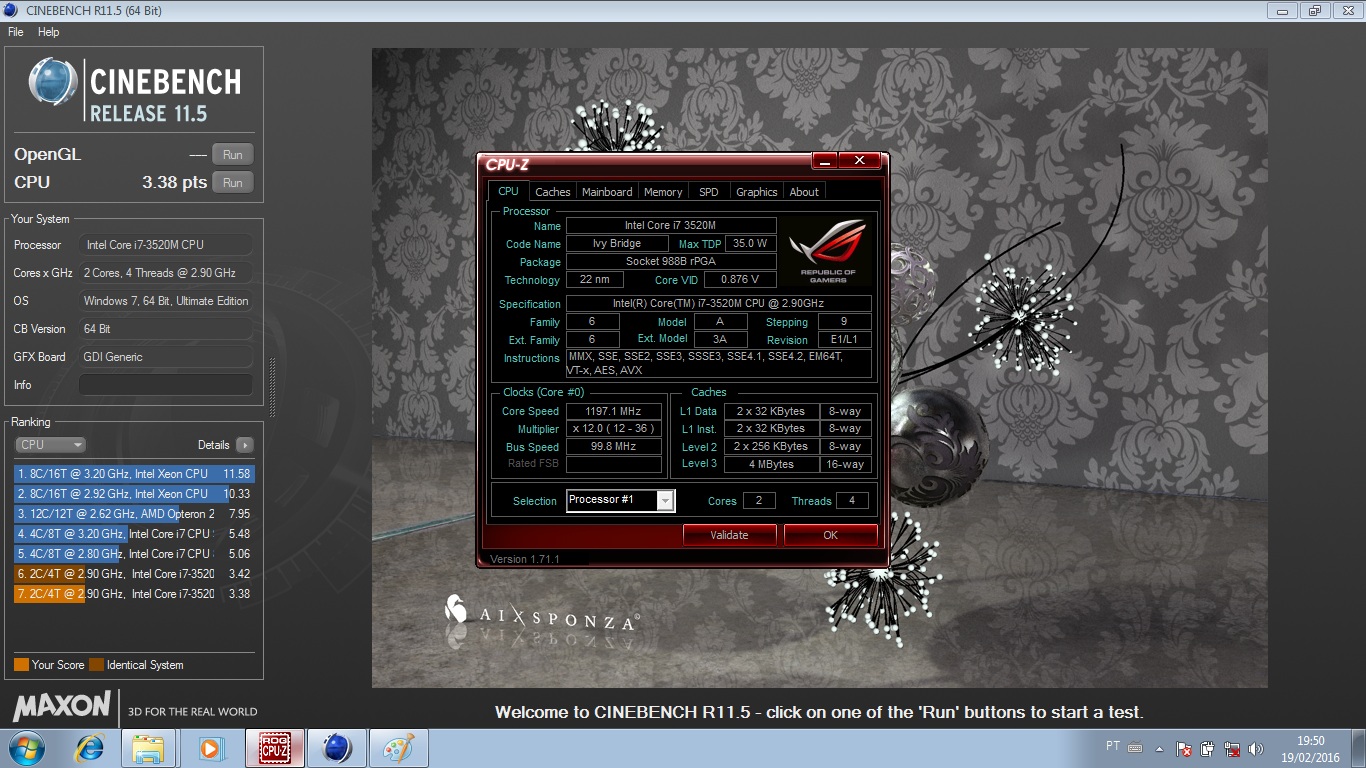This screenshot has height=768, width=1366.
Task: Click the Republic of Gamers logo
Action: point(827,250)
